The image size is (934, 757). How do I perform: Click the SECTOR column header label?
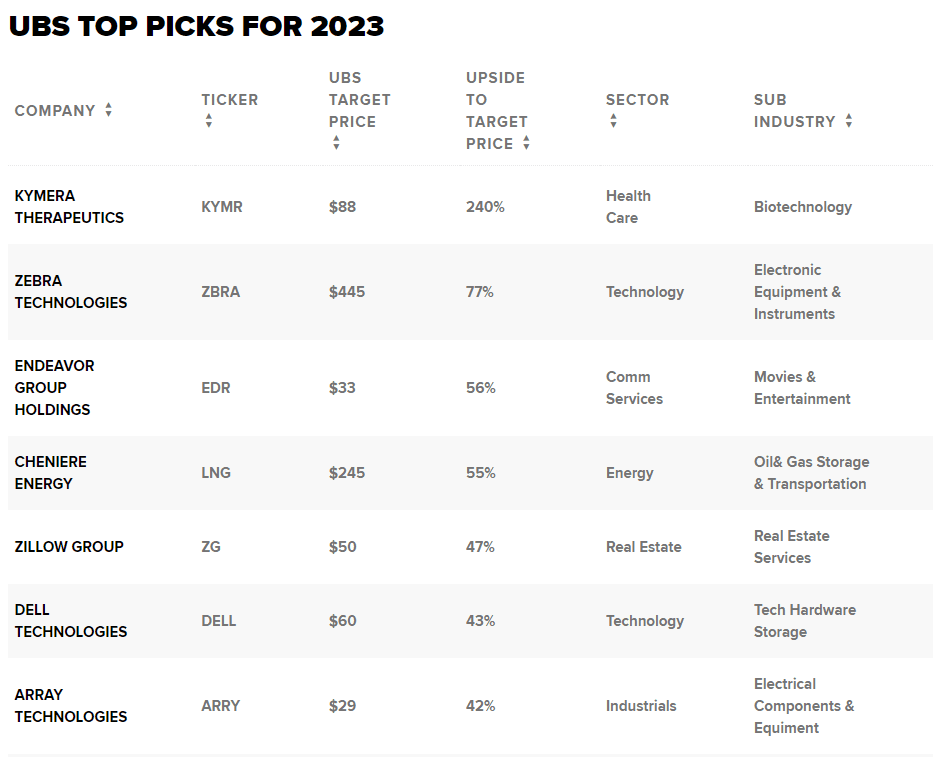click(638, 99)
